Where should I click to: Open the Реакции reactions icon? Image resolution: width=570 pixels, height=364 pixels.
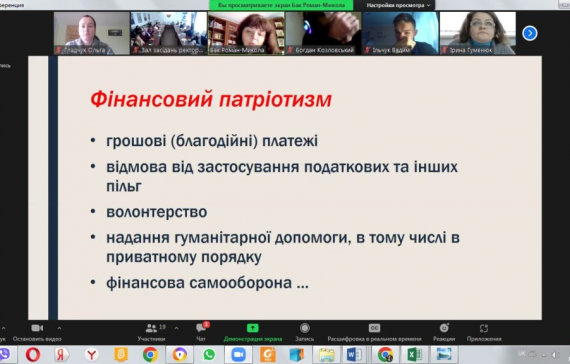pos(444,328)
